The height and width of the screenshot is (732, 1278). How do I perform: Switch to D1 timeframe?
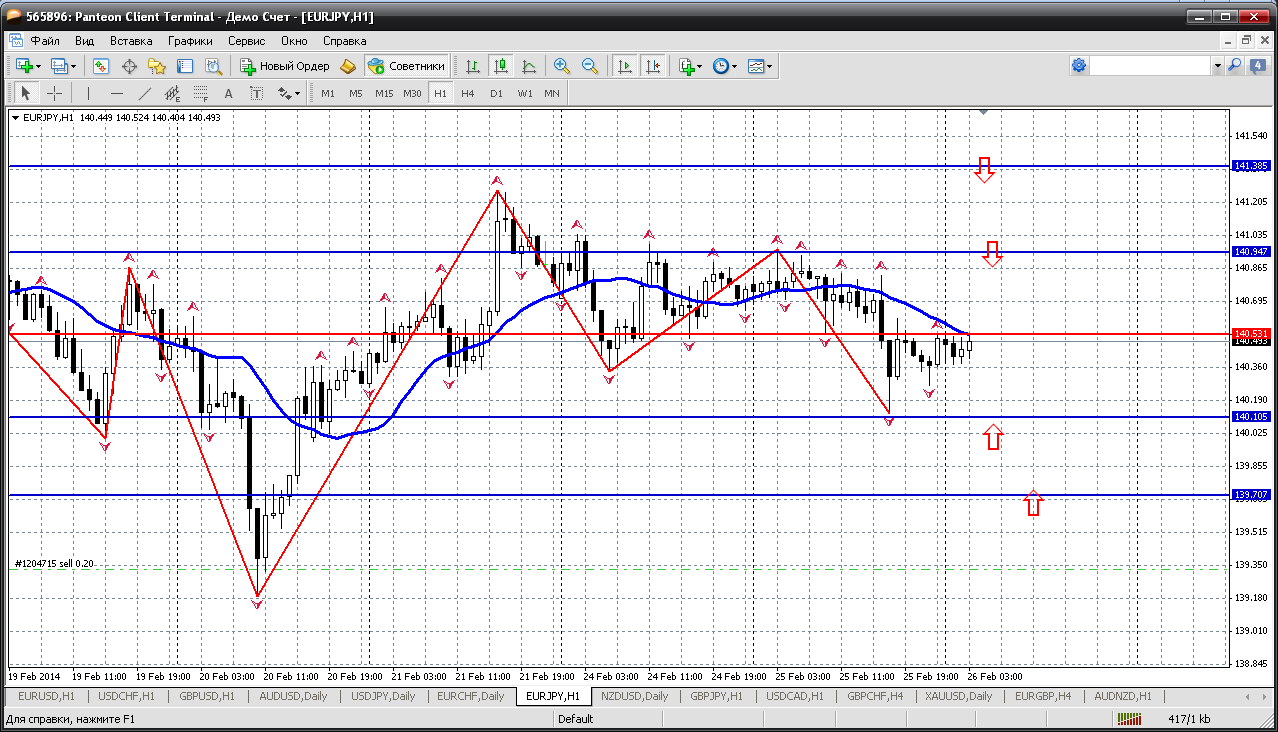point(496,93)
